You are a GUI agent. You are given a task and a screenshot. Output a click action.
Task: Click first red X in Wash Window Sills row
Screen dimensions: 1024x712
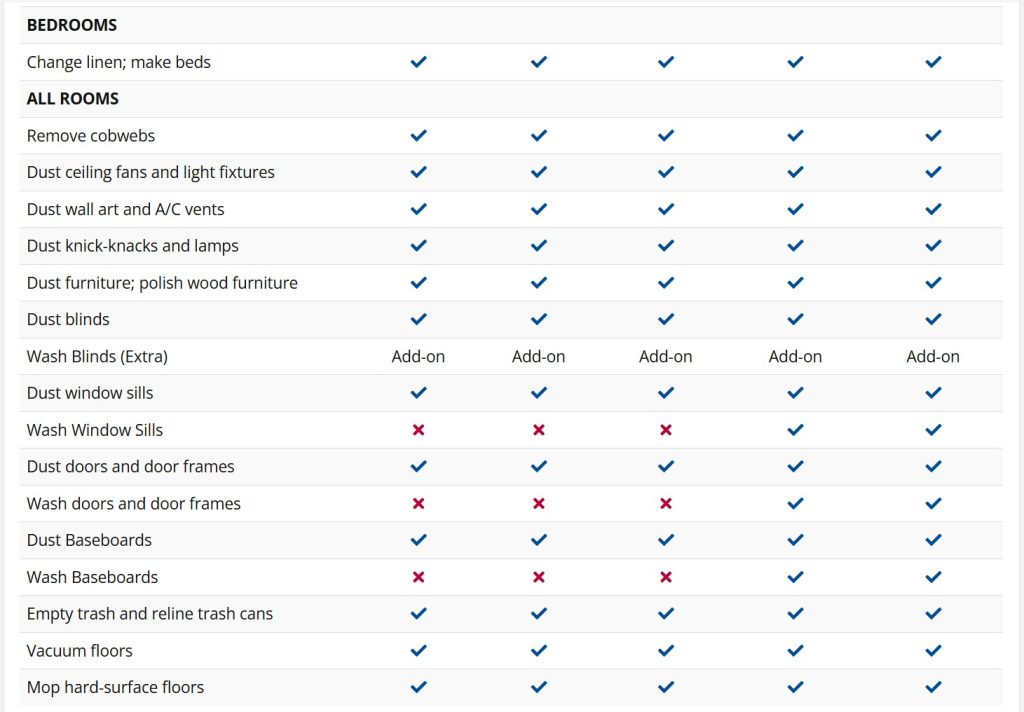pyautogui.click(x=418, y=430)
